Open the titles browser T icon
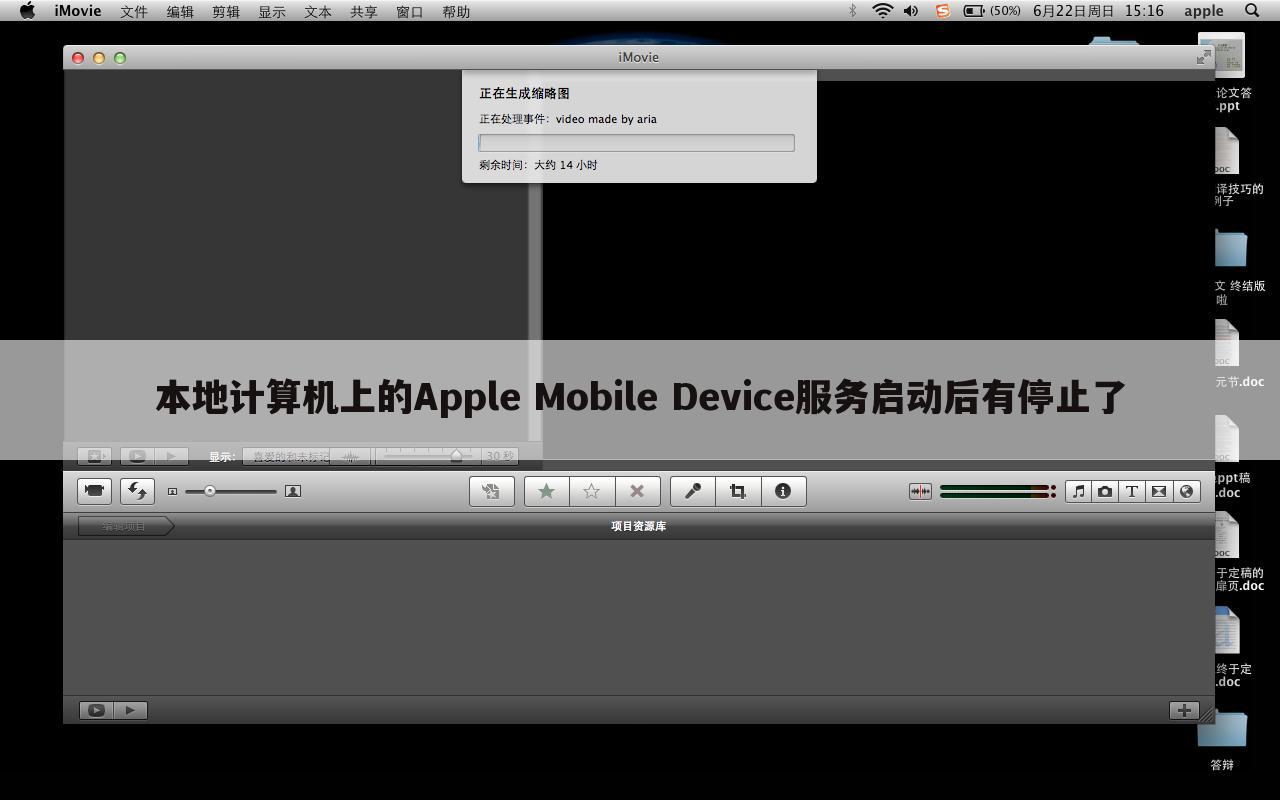Viewport: 1280px width, 800px height. [1132, 491]
